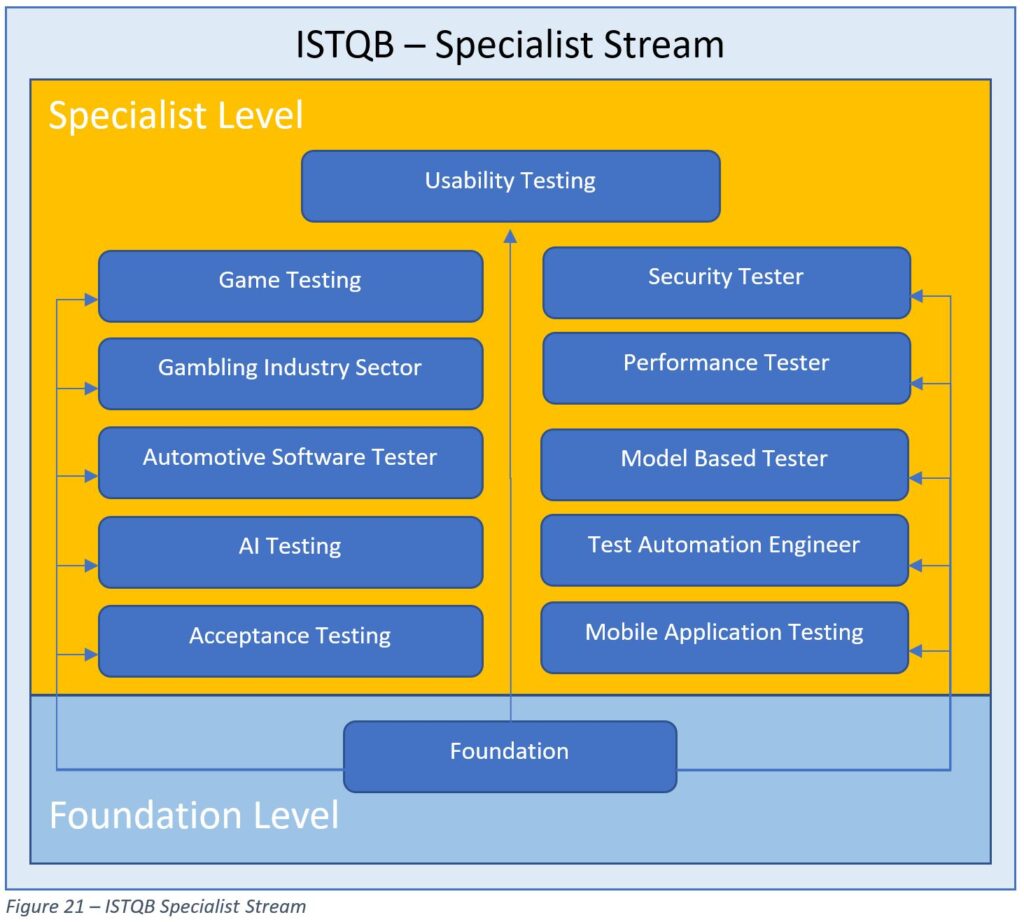Select the Foundation box
This screenshot has height=922, width=1024.
point(510,757)
